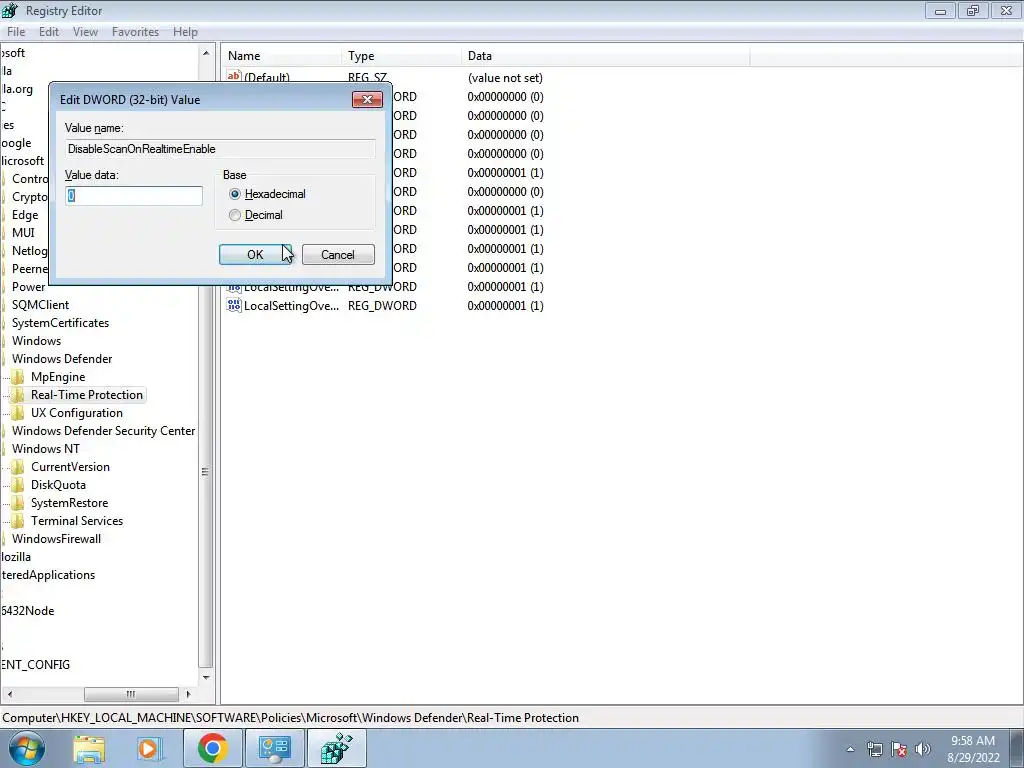Image resolution: width=1024 pixels, height=768 pixels.
Task: Open the Help menu
Action: click(185, 31)
